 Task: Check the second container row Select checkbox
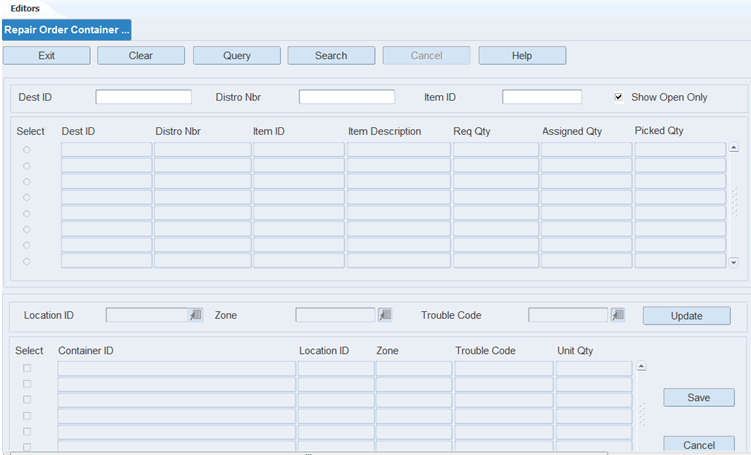(x=27, y=384)
